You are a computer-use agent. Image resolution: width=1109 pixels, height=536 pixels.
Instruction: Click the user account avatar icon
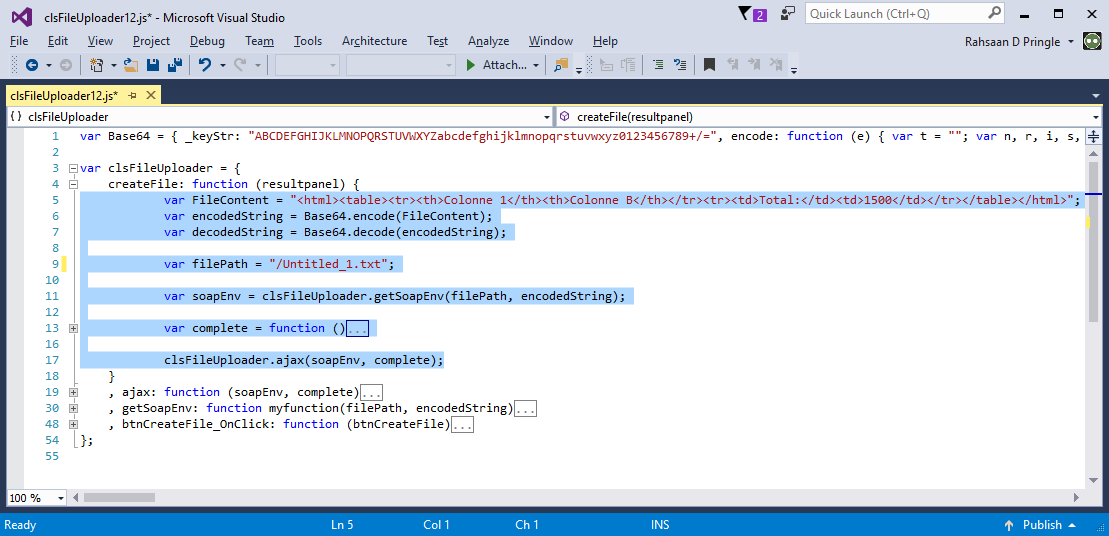pos(1091,41)
